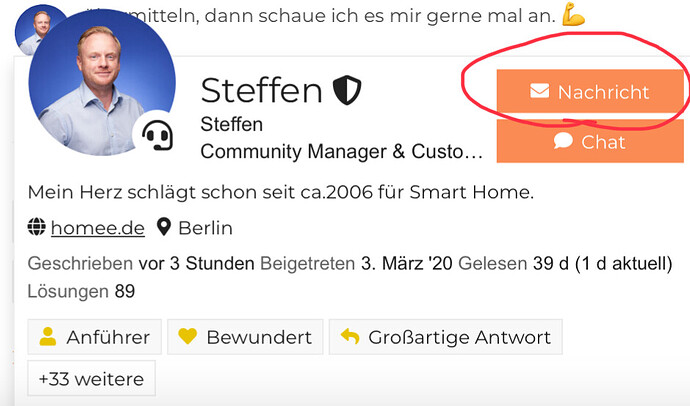Screen dimensions: 690x406
Task: Open Steffen's large profile picture
Action: point(102,85)
